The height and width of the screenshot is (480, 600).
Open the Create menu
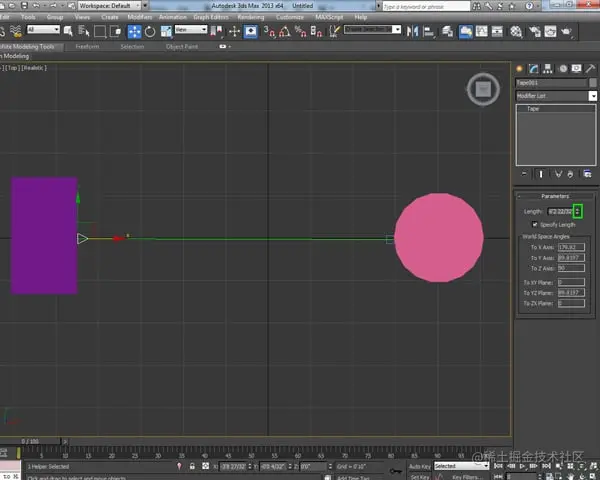point(110,17)
